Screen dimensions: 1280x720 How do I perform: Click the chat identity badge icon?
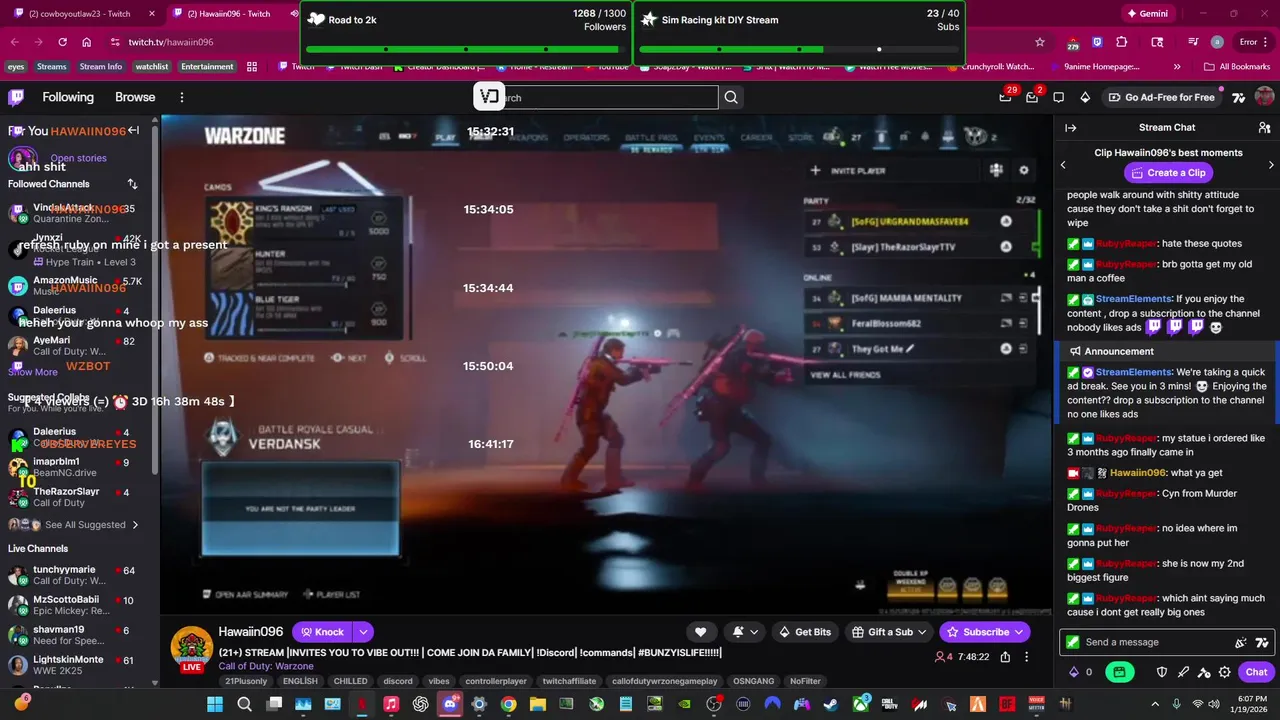point(1073,642)
